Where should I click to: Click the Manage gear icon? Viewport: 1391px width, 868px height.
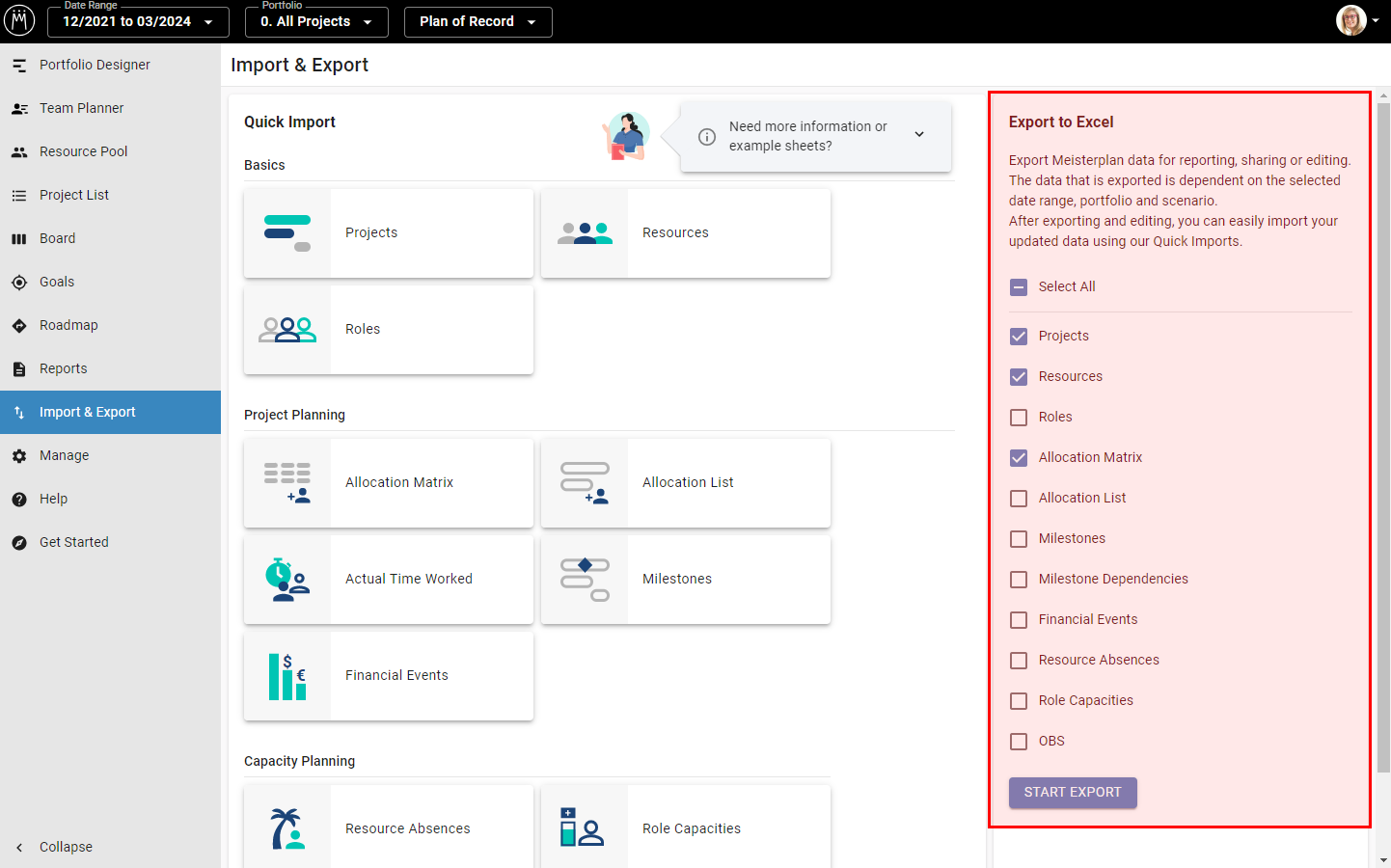pyautogui.click(x=19, y=456)
